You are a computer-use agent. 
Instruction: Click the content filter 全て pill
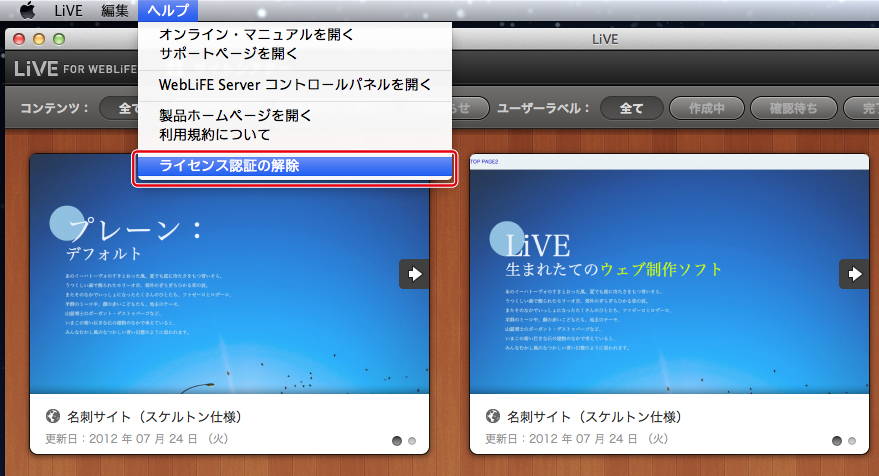(119, 108)
